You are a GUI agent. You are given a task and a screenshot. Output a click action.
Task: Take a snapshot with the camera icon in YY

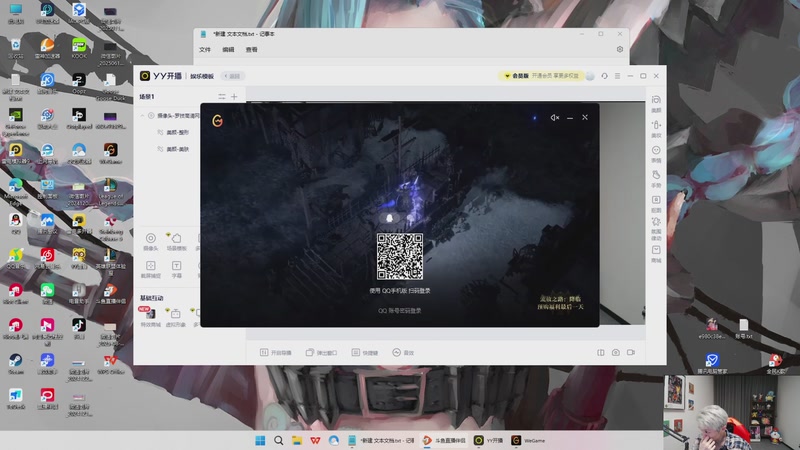pos(616,353)
